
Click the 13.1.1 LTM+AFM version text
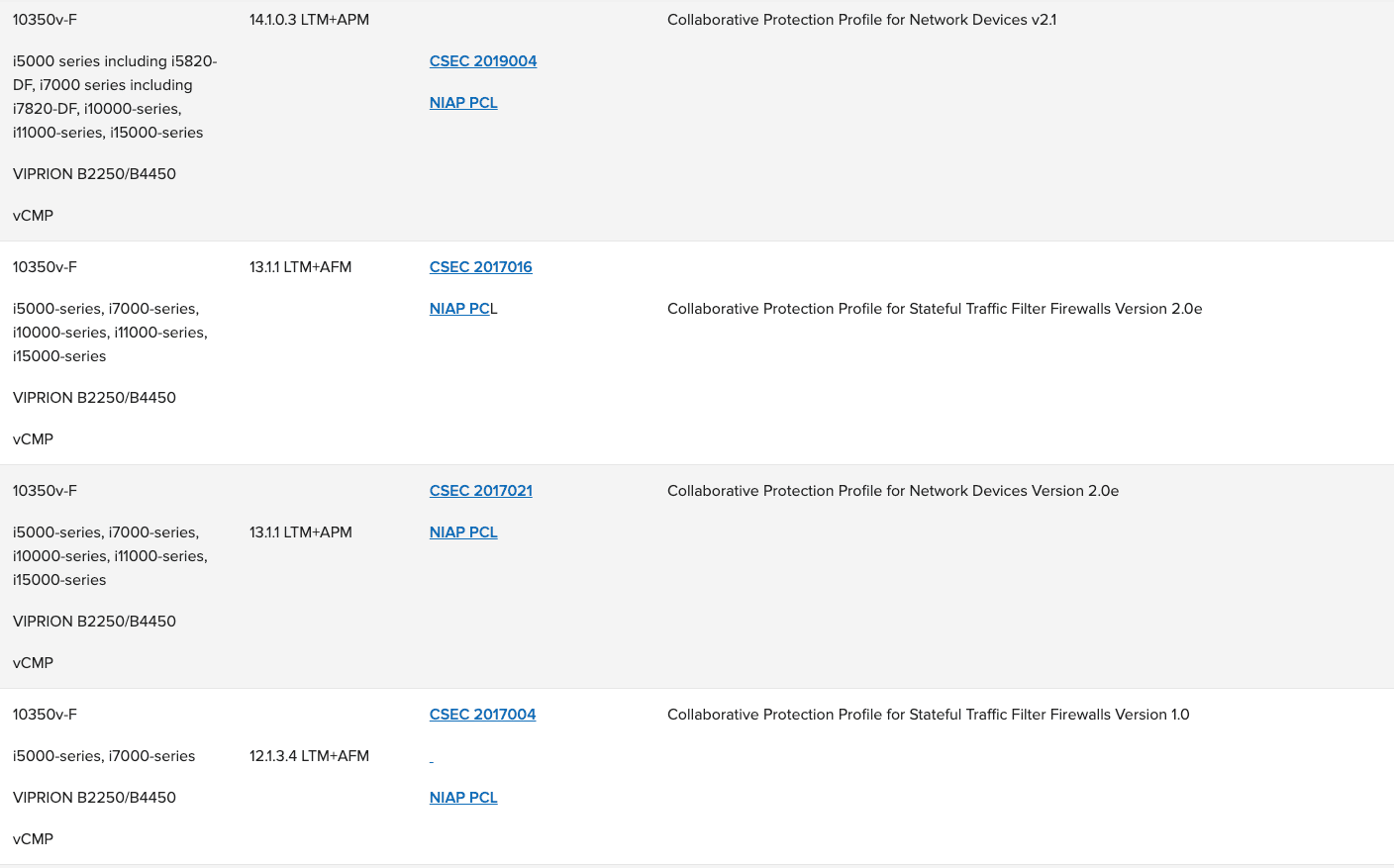click(x=300, y=266)
